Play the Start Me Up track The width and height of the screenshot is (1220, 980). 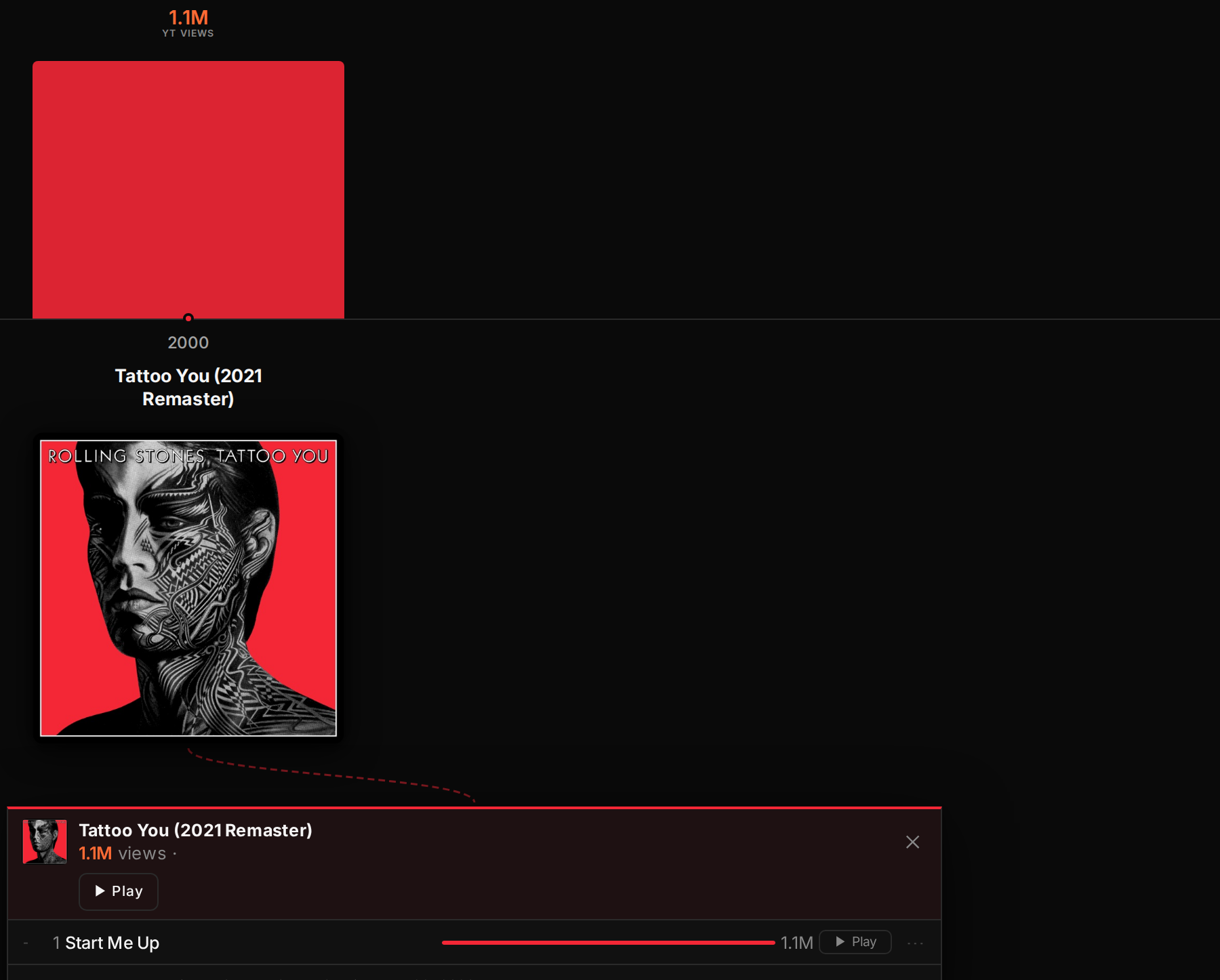pyautogui.click(x=855, y=942)
